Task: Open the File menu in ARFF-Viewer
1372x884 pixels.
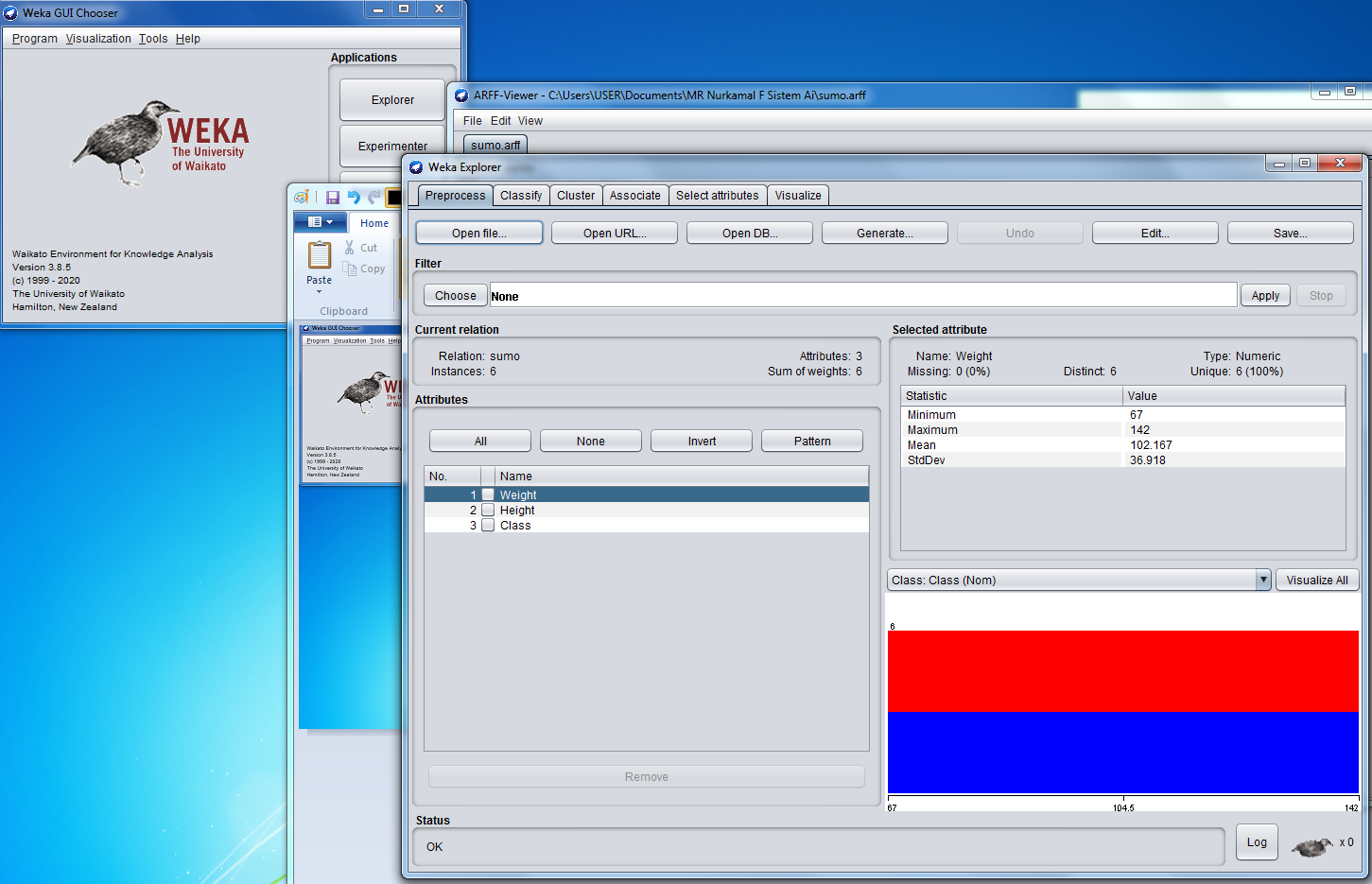Action: 473,121
